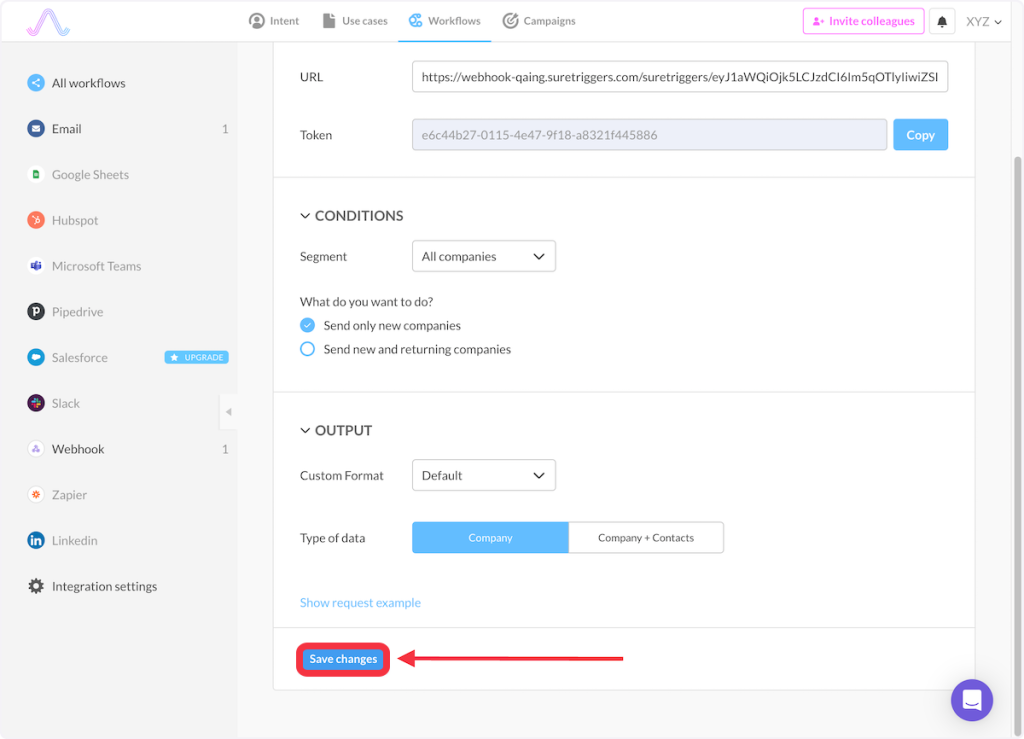This screenshot has height=739, width=1024.
Task: Select 'Send only new companies' option
Action: (x=308, y=325)
